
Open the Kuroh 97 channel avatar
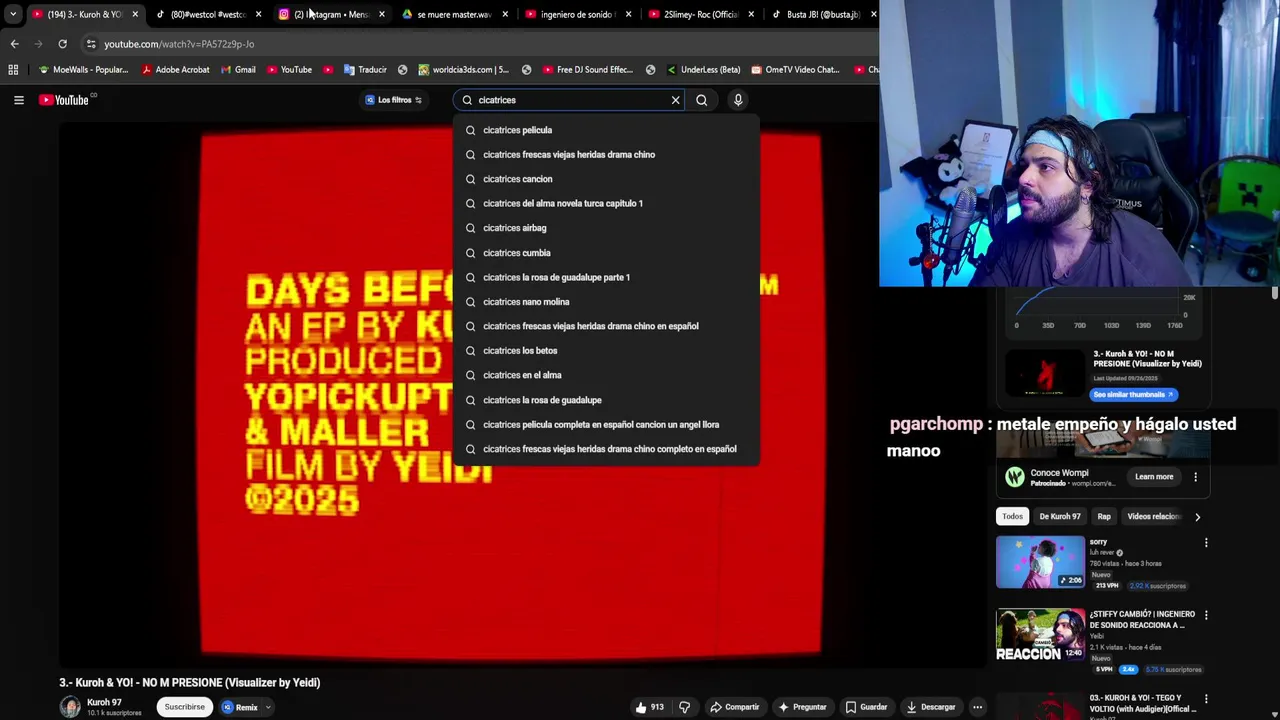click(70, 707)
